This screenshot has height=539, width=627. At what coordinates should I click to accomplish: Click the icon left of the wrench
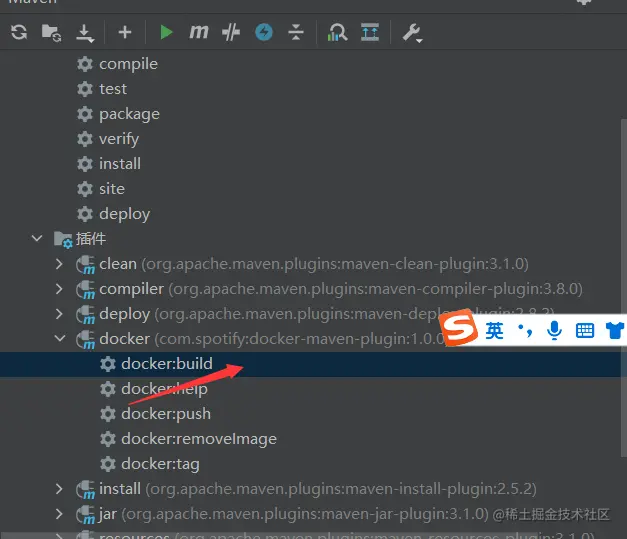click(x=370, y=32)
